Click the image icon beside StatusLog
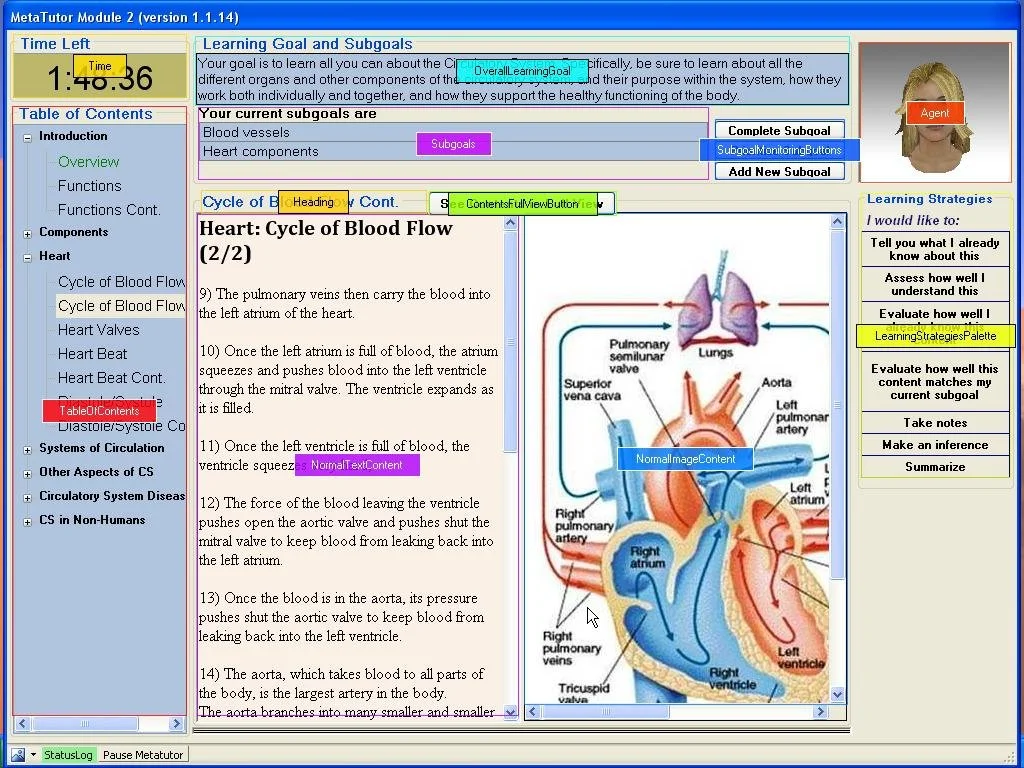This screenshot has width=1024, height=768. tap(18, 755)
